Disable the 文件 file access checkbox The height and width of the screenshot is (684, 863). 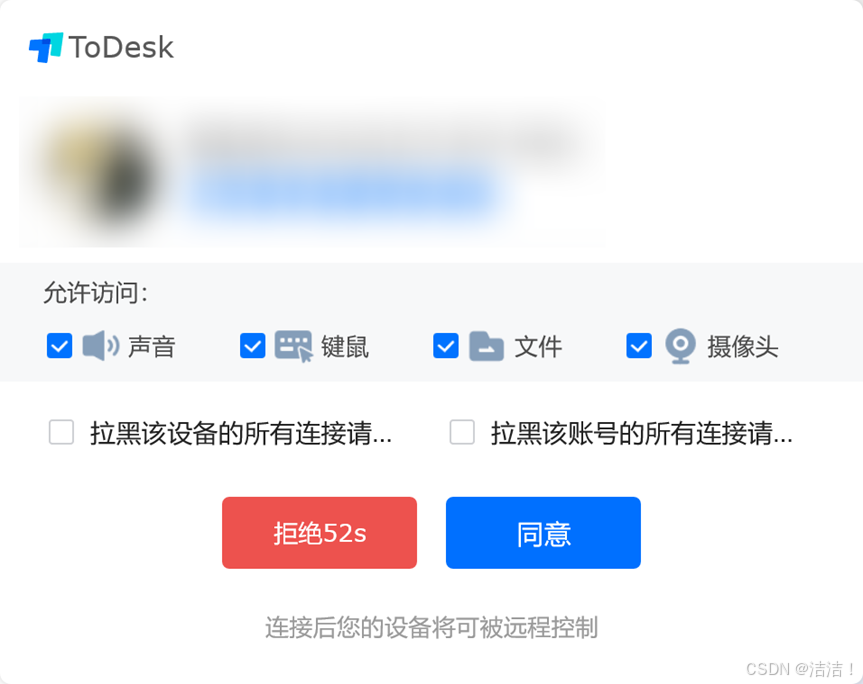pyautogui.click(x=446, y=346)
